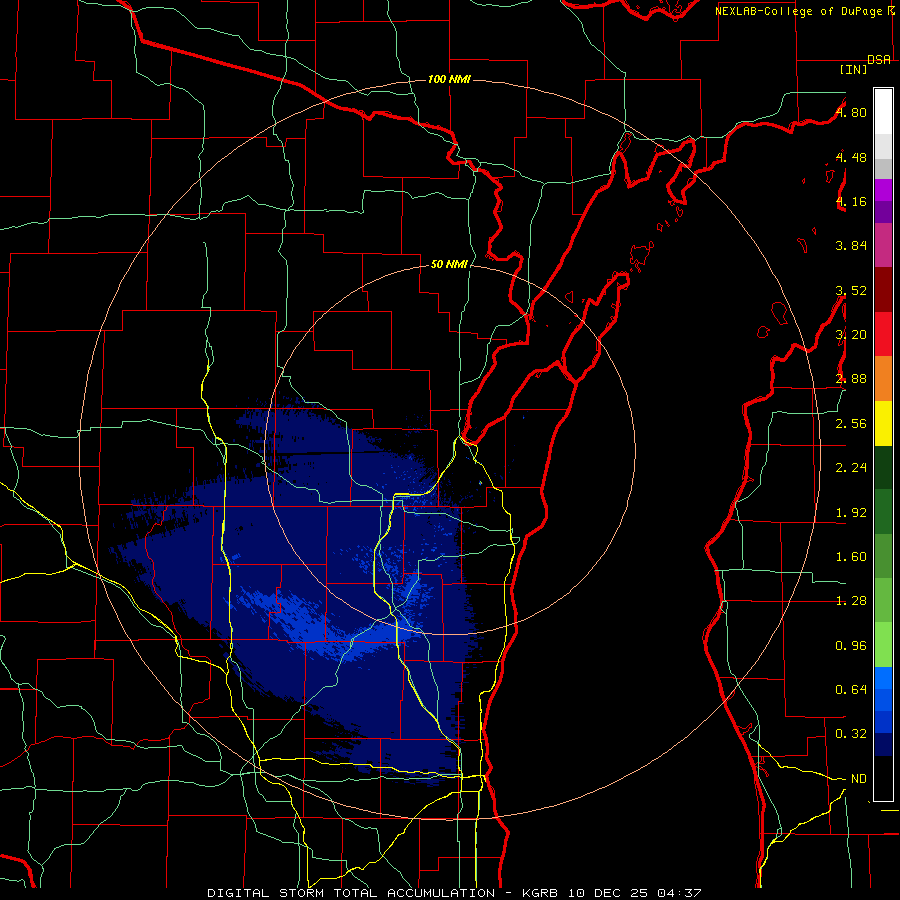Image resolution: width=900 pixels, height=900 pixels.
Task: Select the white swatch atop the color scale
Action: pos(883,112)
